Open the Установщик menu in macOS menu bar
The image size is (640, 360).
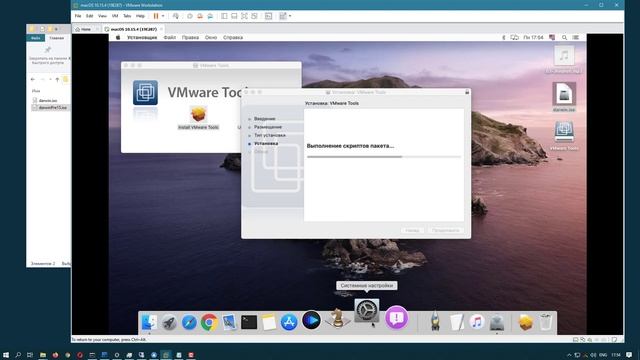pos(142,38)
